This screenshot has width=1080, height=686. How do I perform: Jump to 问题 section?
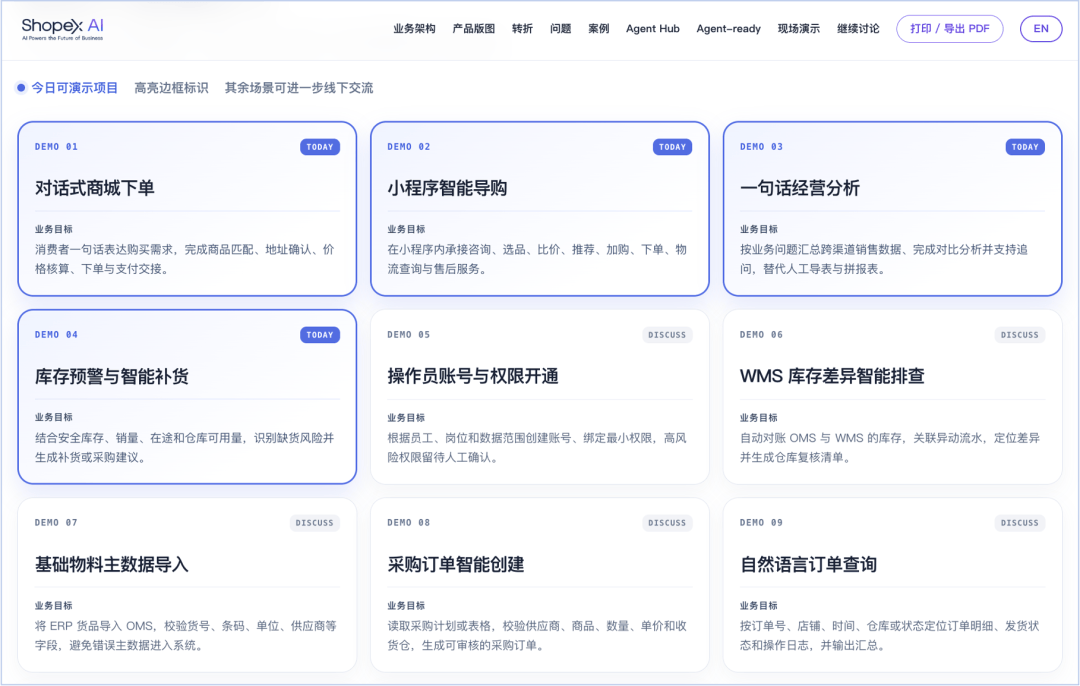pyautogui.click(x=561, y=28)
